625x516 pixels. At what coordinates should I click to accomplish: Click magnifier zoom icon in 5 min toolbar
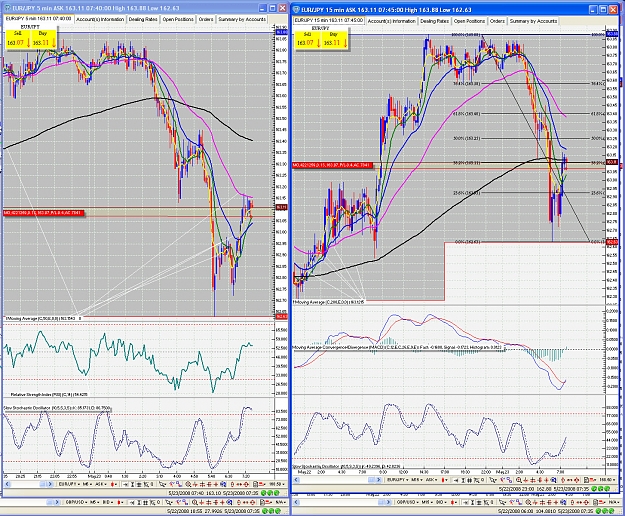(188, 484)
